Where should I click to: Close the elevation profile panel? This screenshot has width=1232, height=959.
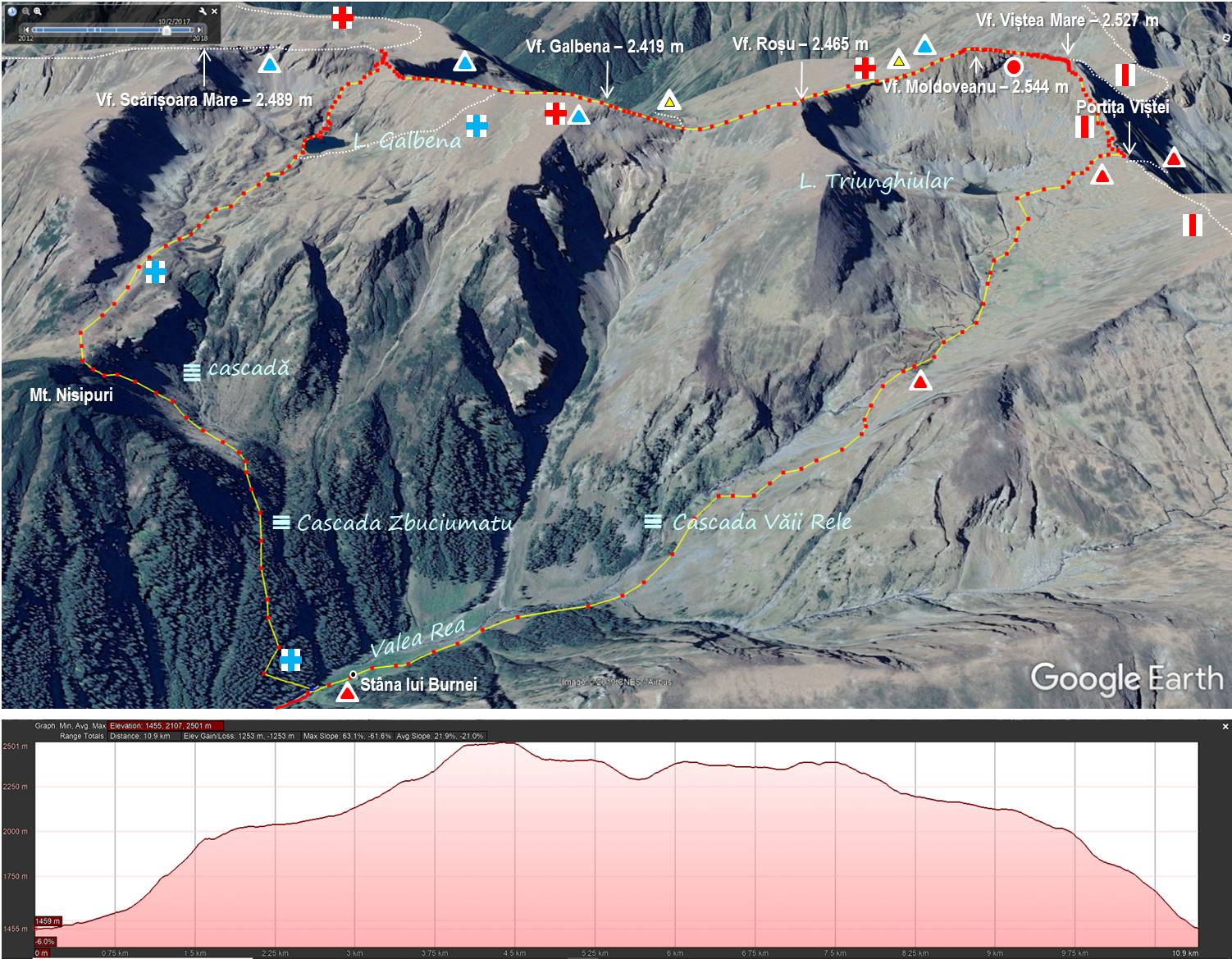point(1225,727)
